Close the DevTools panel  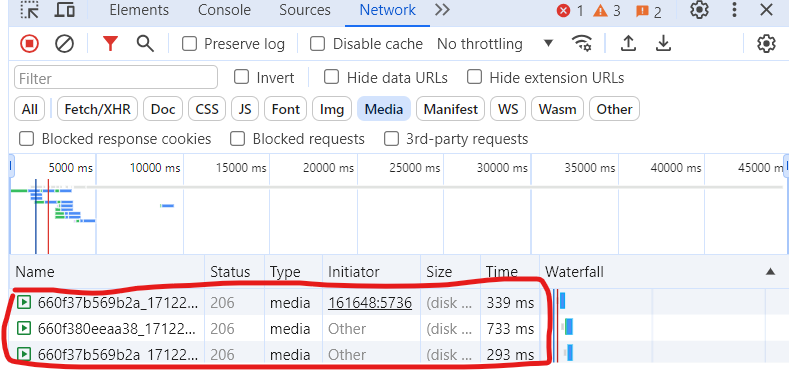point(766,10)
